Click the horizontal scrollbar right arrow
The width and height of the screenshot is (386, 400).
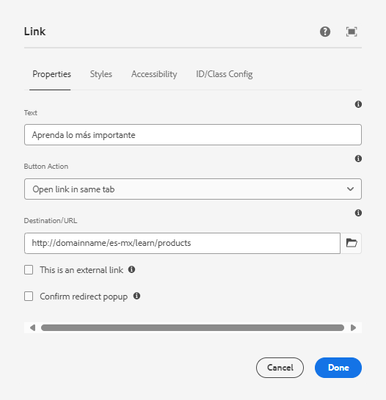353,328
